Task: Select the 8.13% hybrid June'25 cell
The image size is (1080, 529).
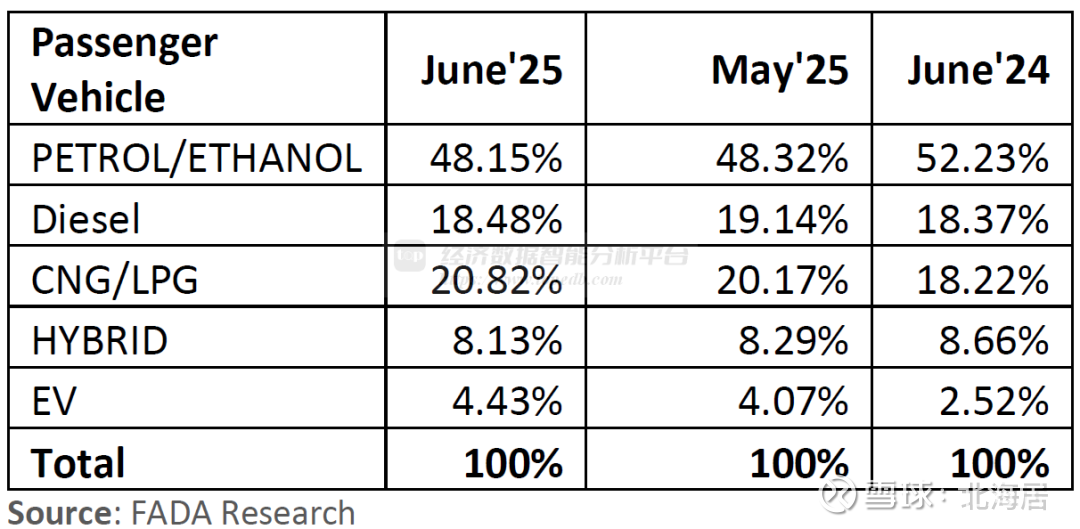Action: pos(486,337)
